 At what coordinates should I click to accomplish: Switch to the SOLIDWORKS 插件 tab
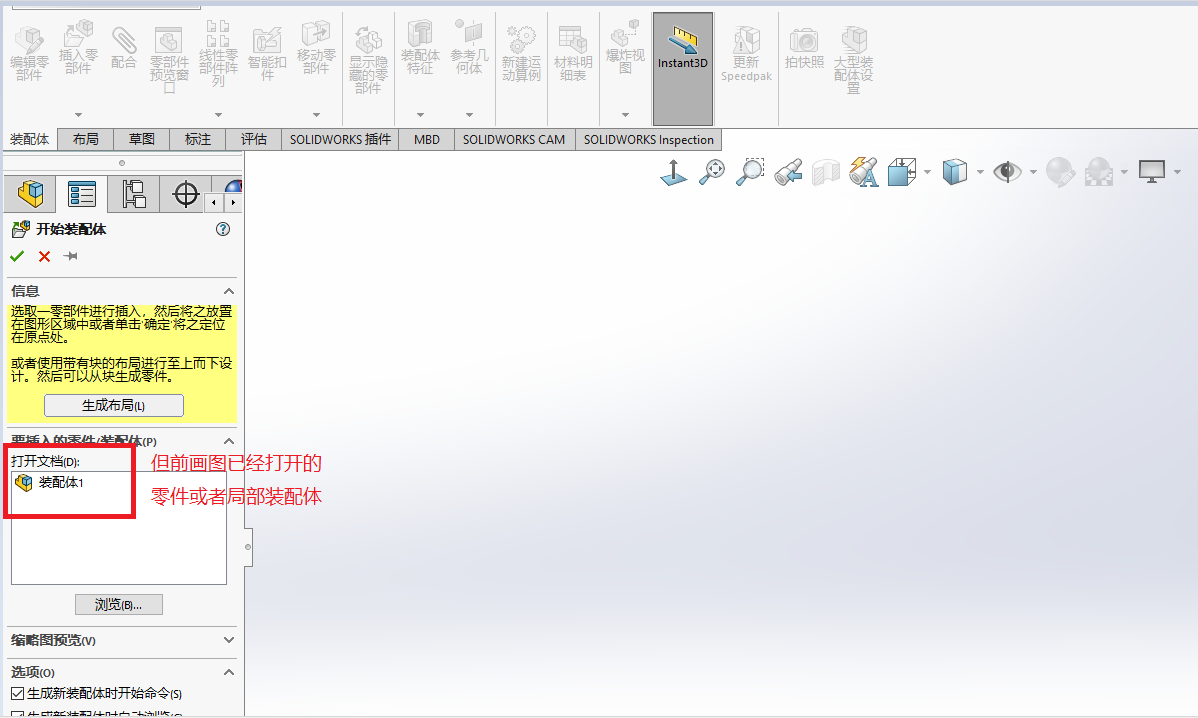click(x=340, y=139)
